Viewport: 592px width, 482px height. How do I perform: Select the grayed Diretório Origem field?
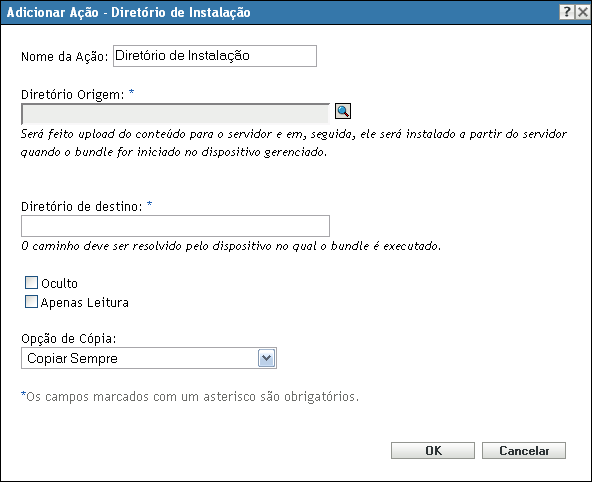[175, 114]
